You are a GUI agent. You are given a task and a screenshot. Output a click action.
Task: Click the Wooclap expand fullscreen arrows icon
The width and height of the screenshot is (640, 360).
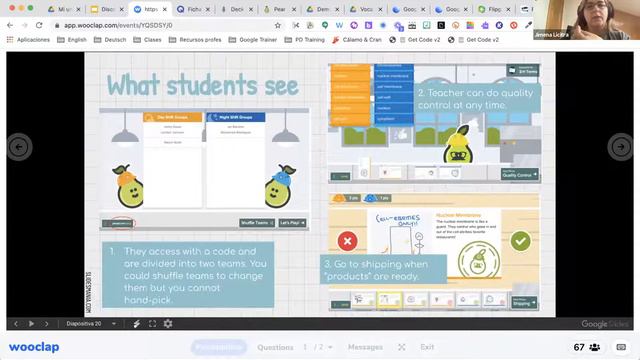402,347
